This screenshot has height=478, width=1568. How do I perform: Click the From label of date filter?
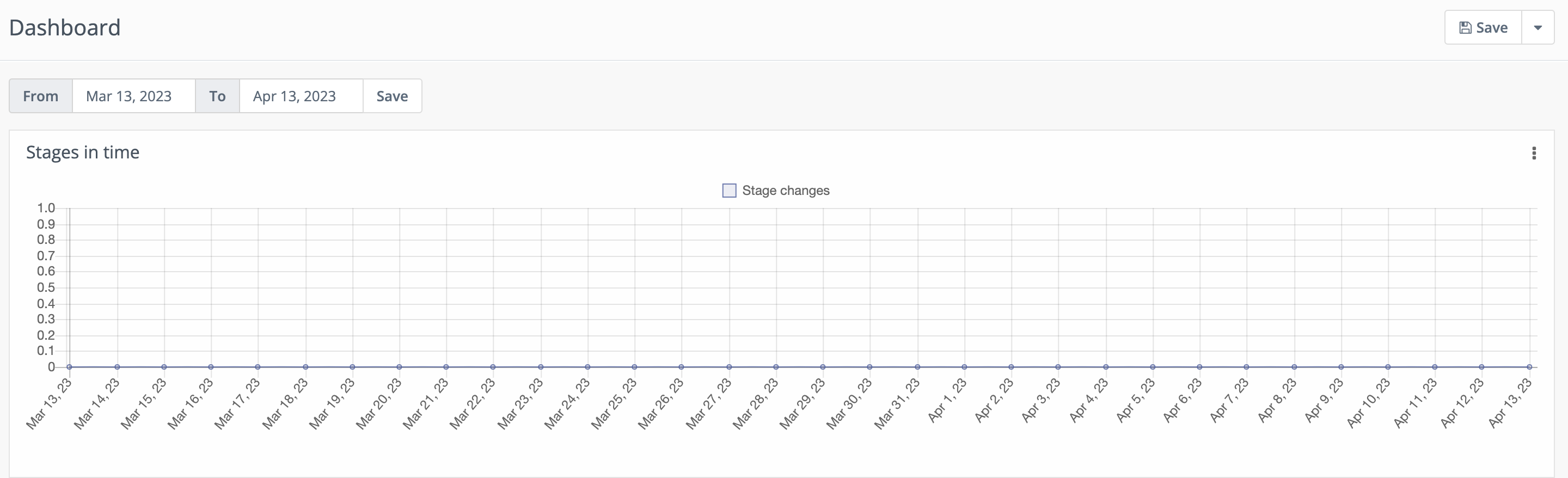click(x=41, y=96)
